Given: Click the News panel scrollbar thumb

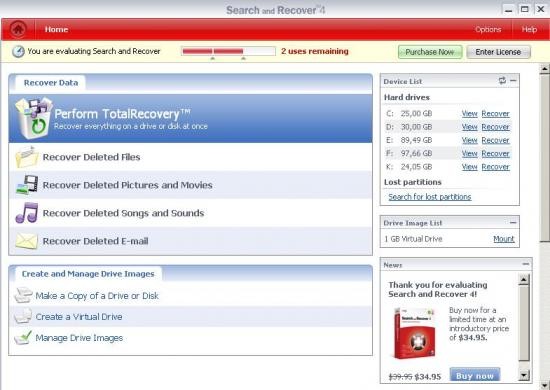Looking at the screenshot, I should [523, 323].
